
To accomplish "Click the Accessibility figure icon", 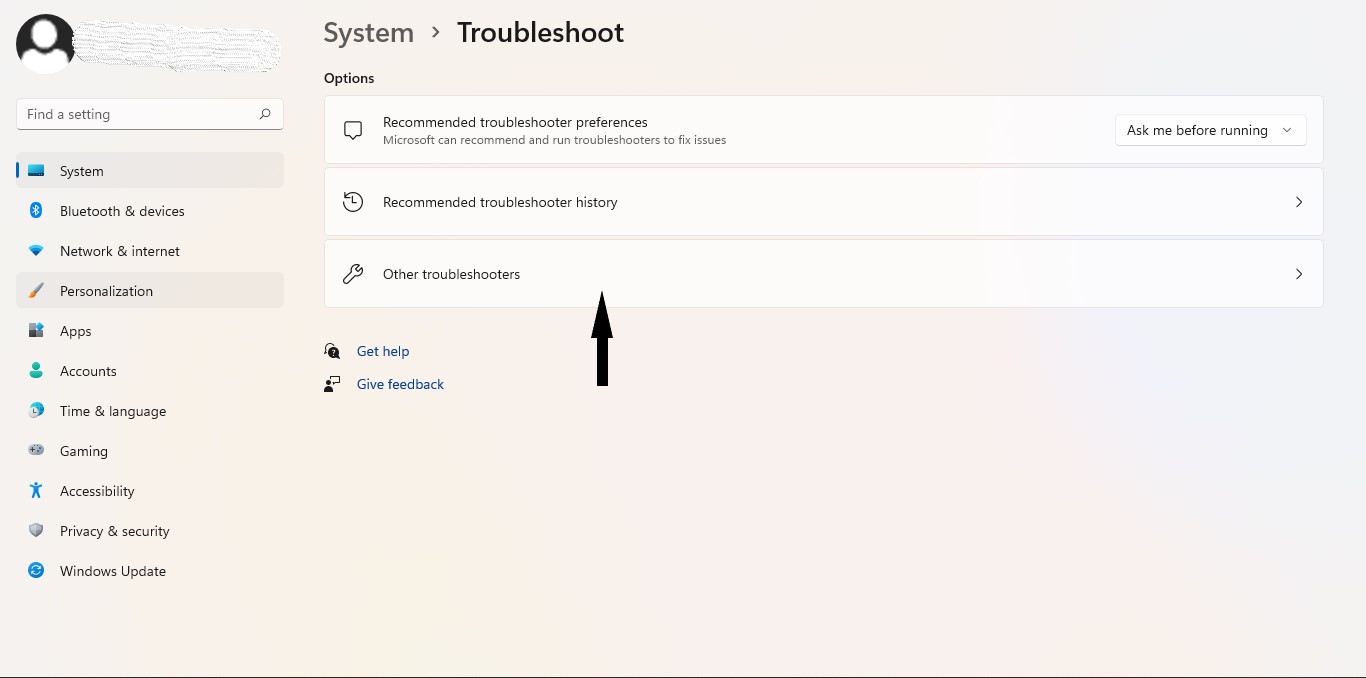I will (36, 491).
